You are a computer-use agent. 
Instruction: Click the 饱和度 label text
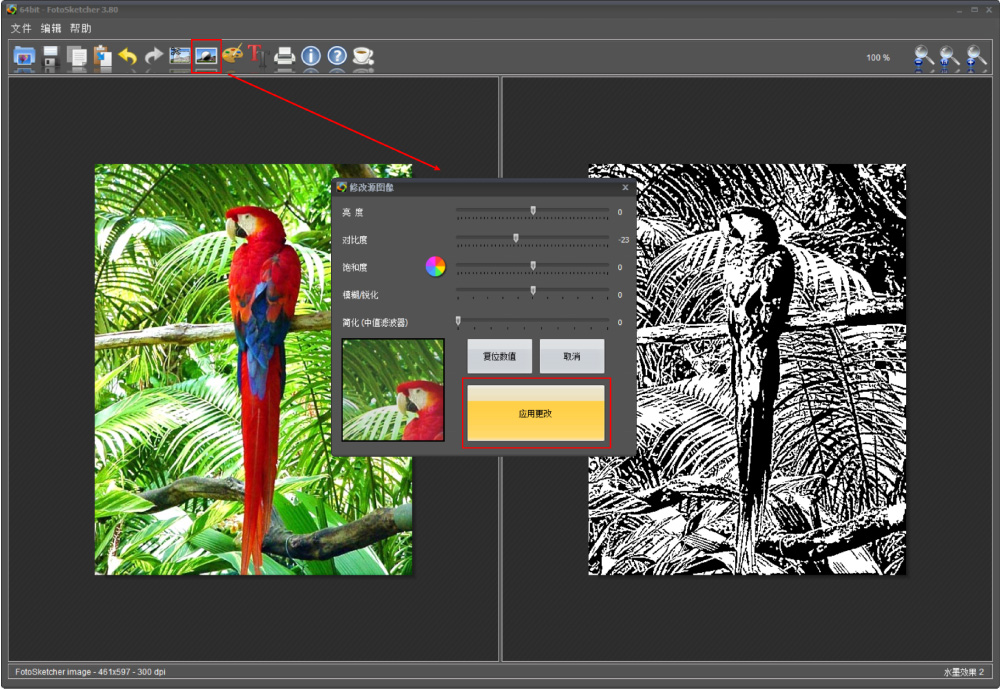[355, 267]
